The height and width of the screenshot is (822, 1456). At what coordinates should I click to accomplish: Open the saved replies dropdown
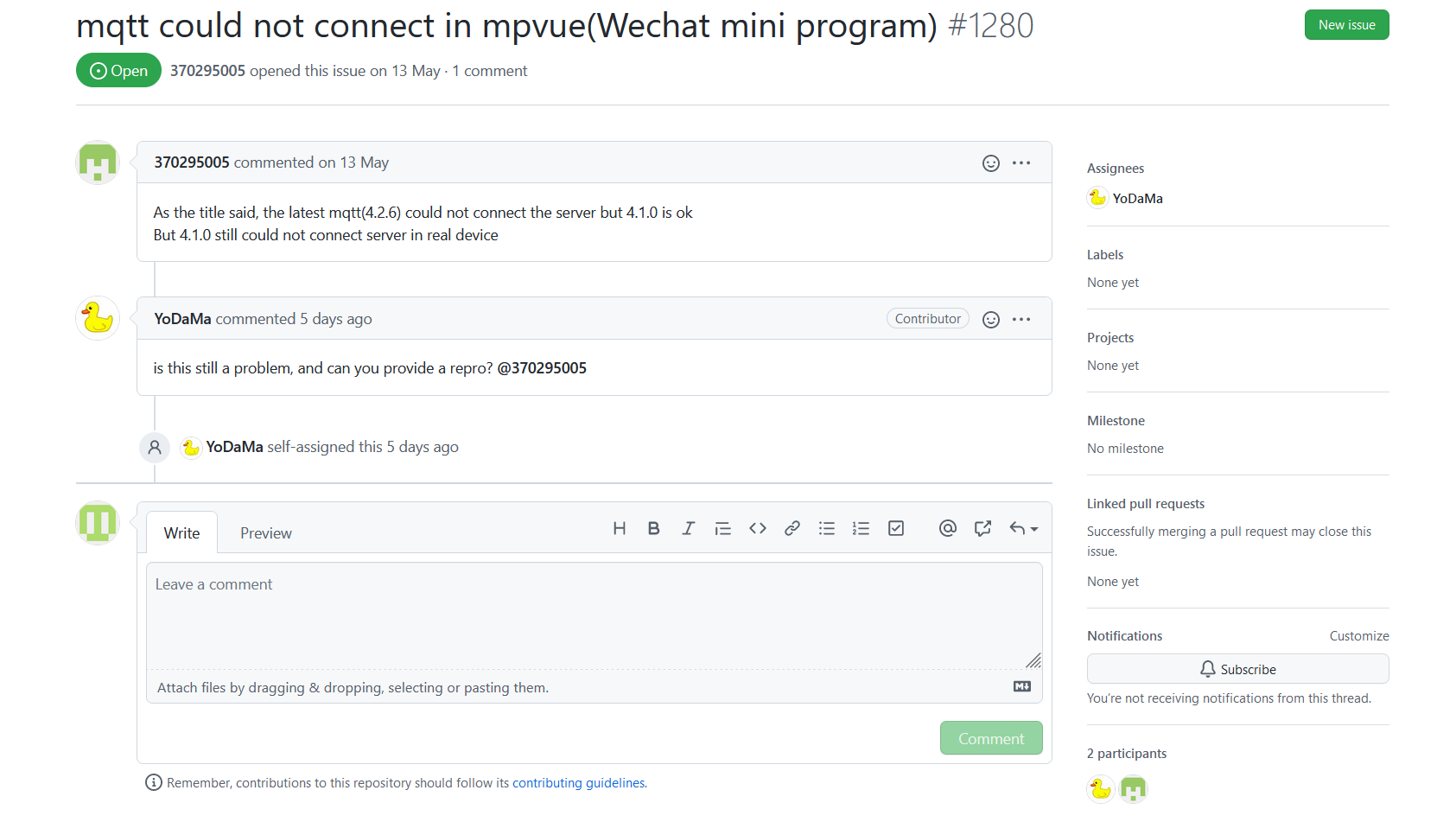1023,528
